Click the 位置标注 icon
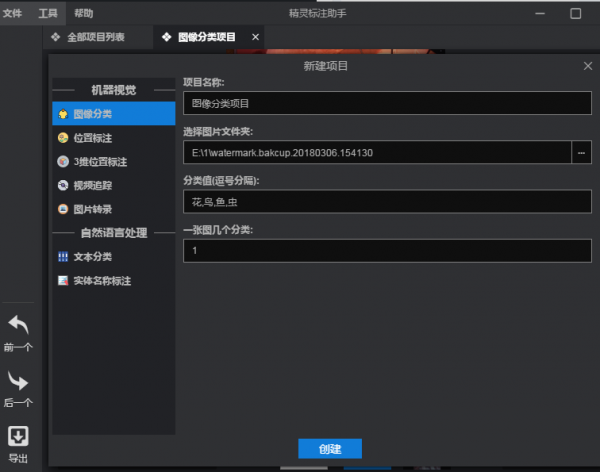This screenshot has height=472, width=600. point(63,138)
